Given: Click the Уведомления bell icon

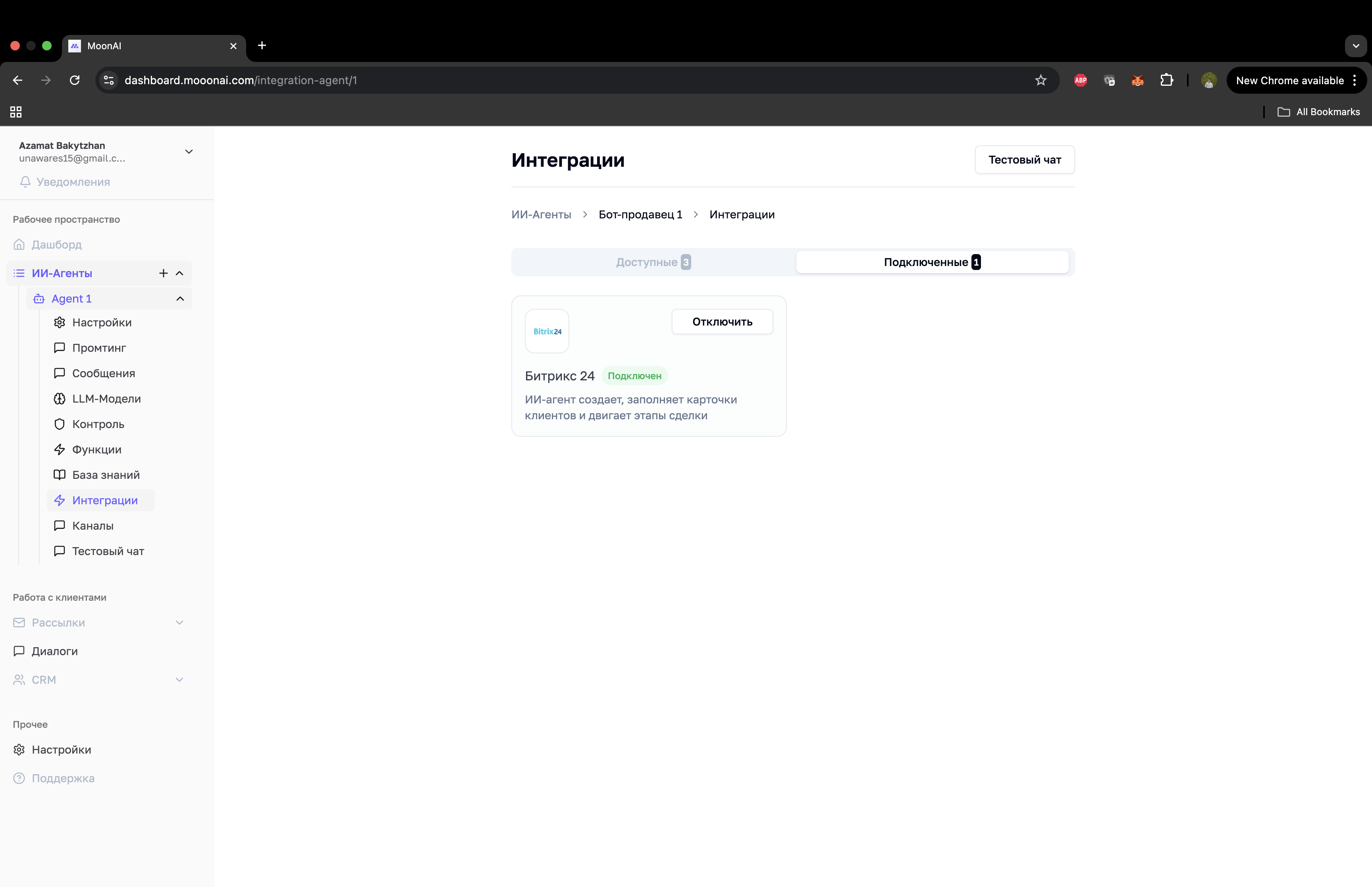Looking at the screenshot, I should (25, 182).
